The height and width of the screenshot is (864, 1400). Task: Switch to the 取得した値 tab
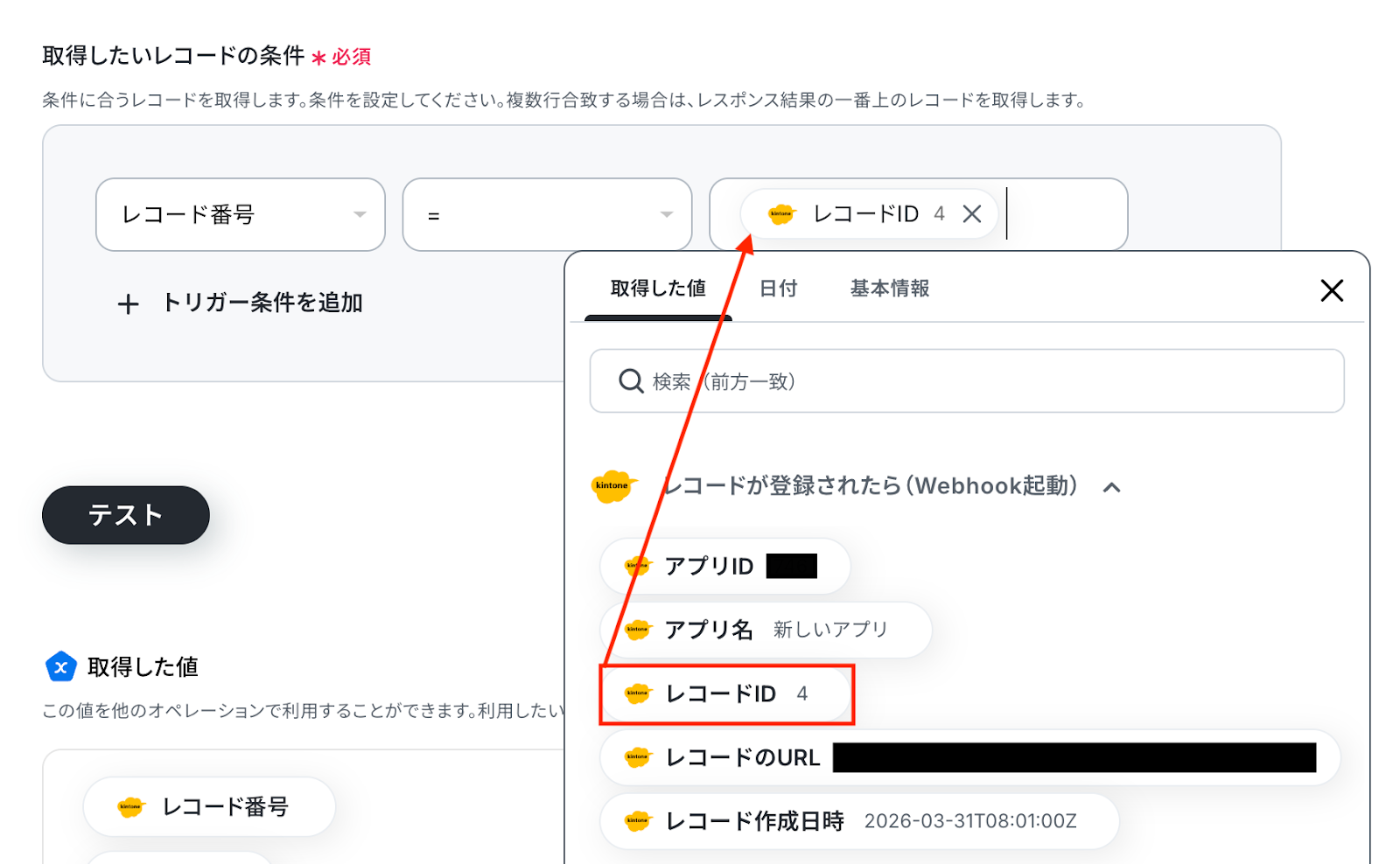point(658,289)
